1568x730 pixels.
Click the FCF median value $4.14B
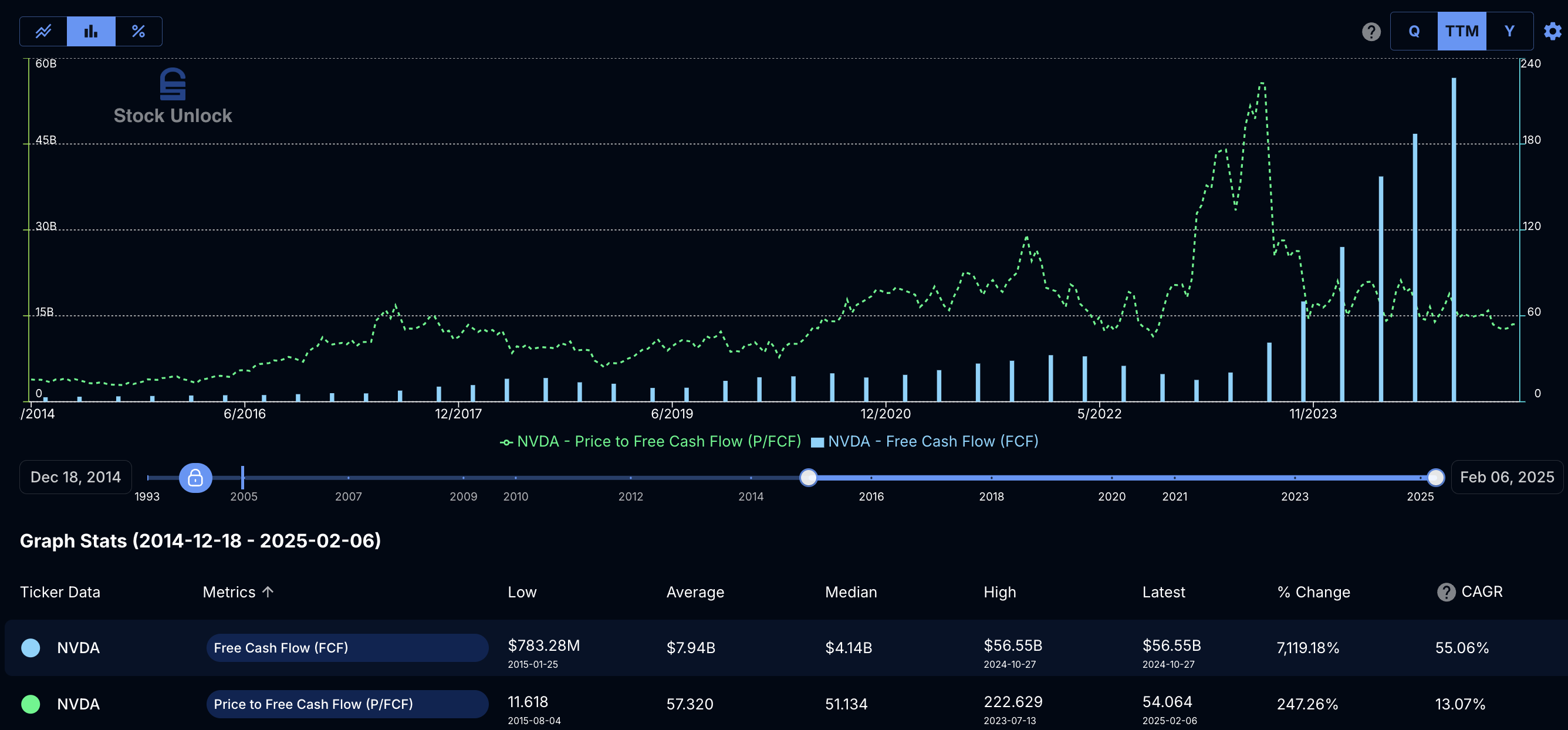[x=849, y=648]
